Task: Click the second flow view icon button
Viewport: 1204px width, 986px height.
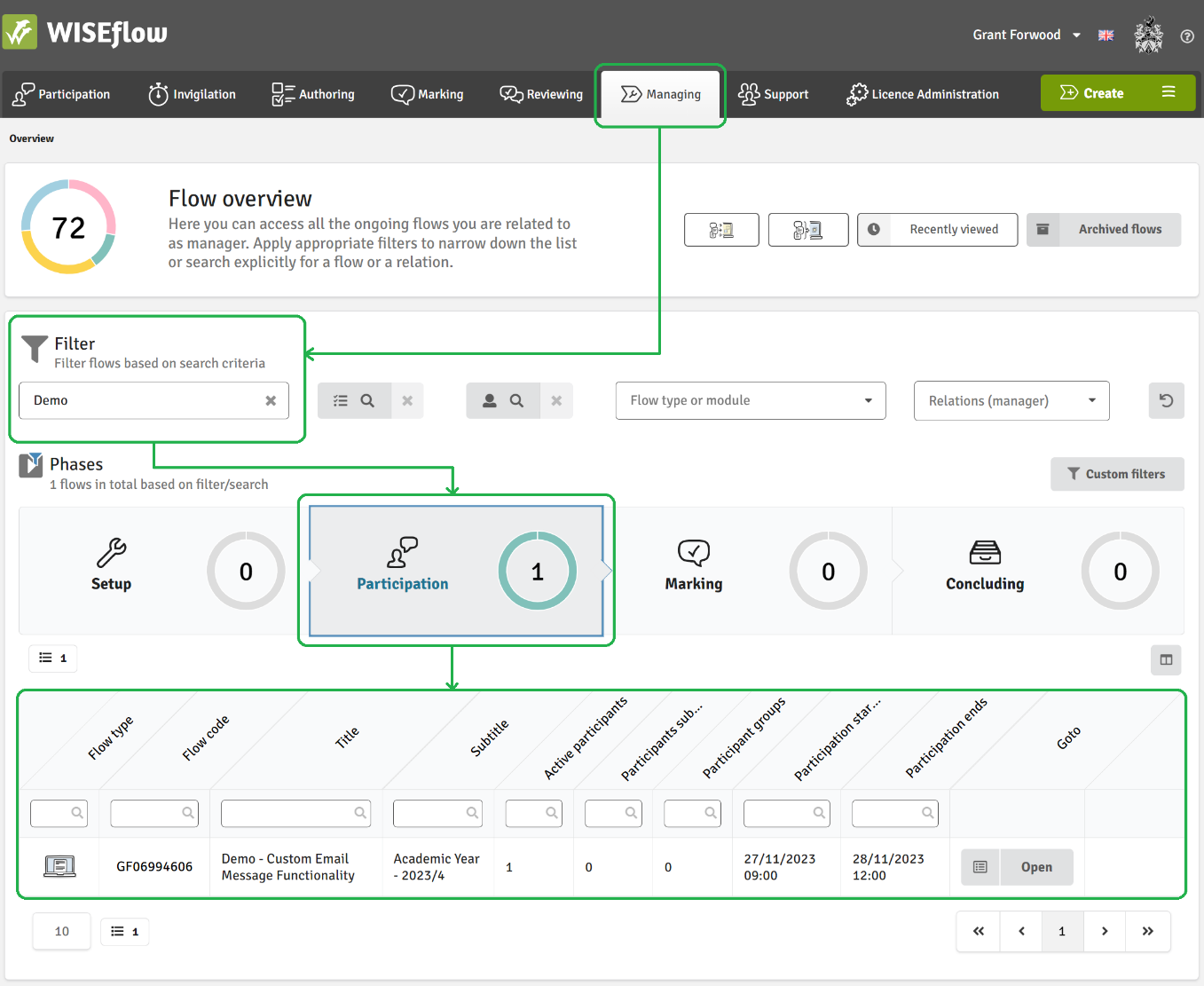Action: click(808, 230)
